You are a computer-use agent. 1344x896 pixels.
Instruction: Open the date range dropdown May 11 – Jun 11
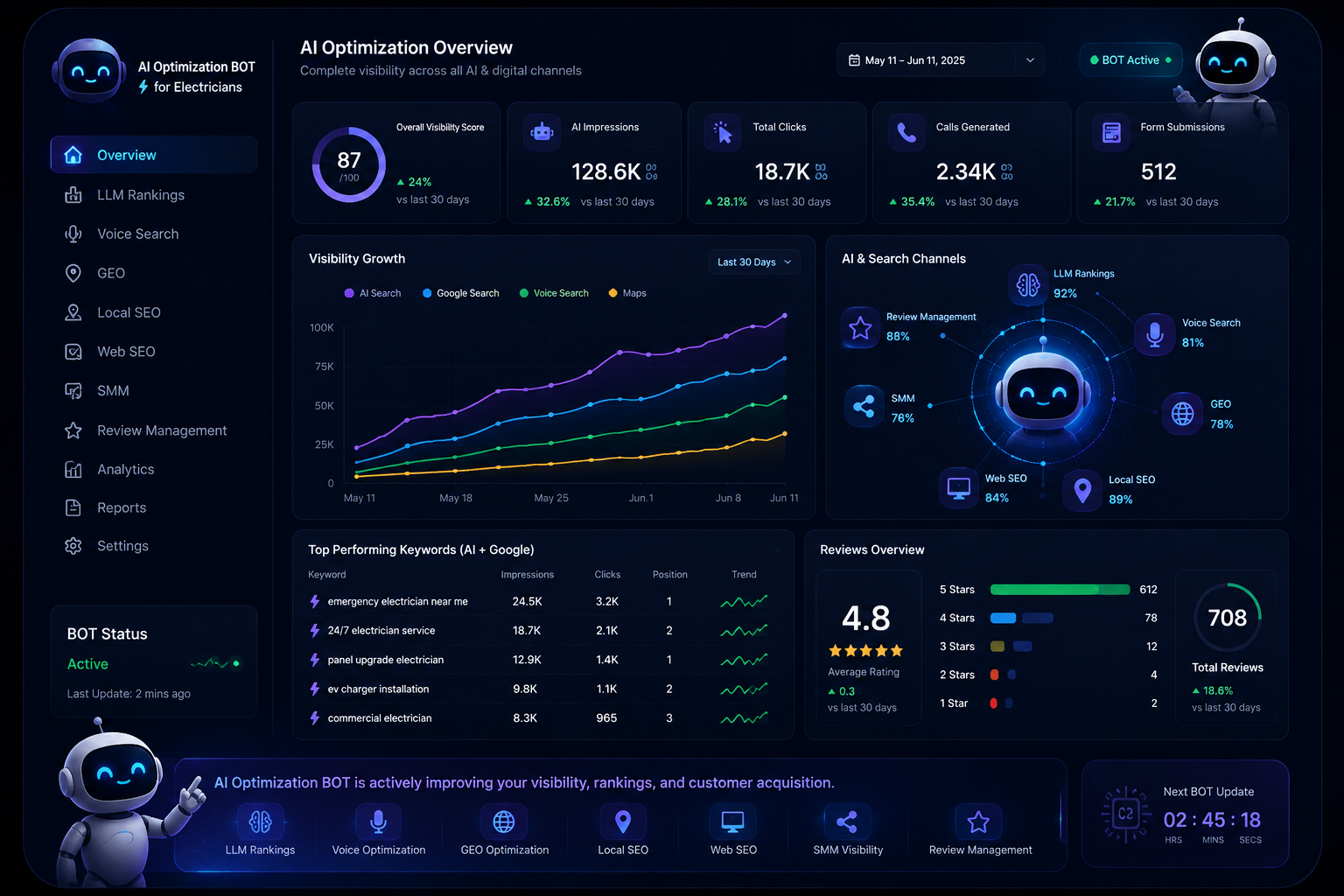[x=941, y=60]
